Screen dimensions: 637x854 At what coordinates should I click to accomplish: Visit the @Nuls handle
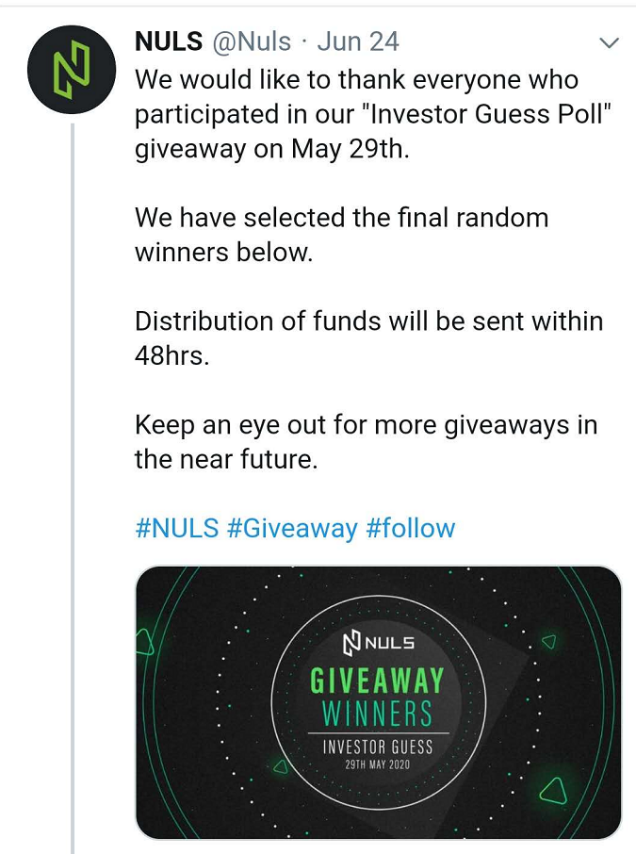[252, 41]
